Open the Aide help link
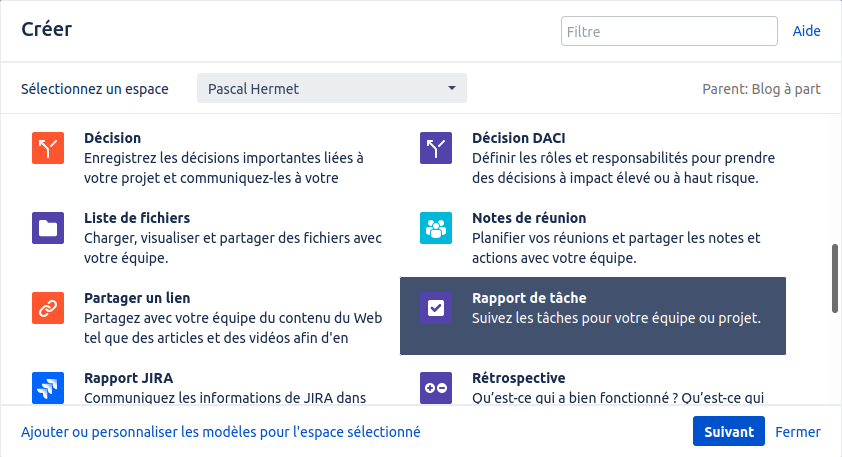Image resolution: width=842 pixels, height=457 pixels. (x=806, y=31)
